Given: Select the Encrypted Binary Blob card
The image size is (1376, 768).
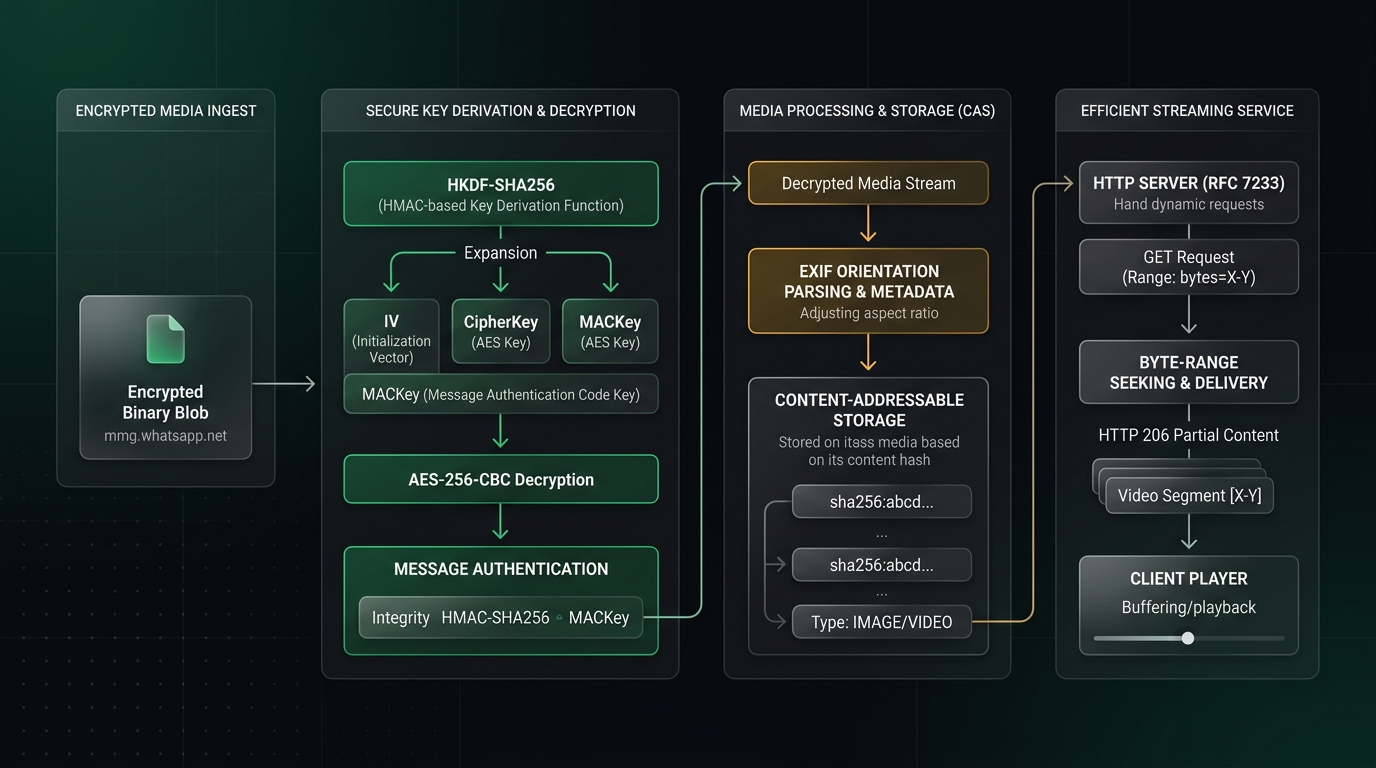Looking at the screenshot, I should pyautogui.click(x=165, y=378).
